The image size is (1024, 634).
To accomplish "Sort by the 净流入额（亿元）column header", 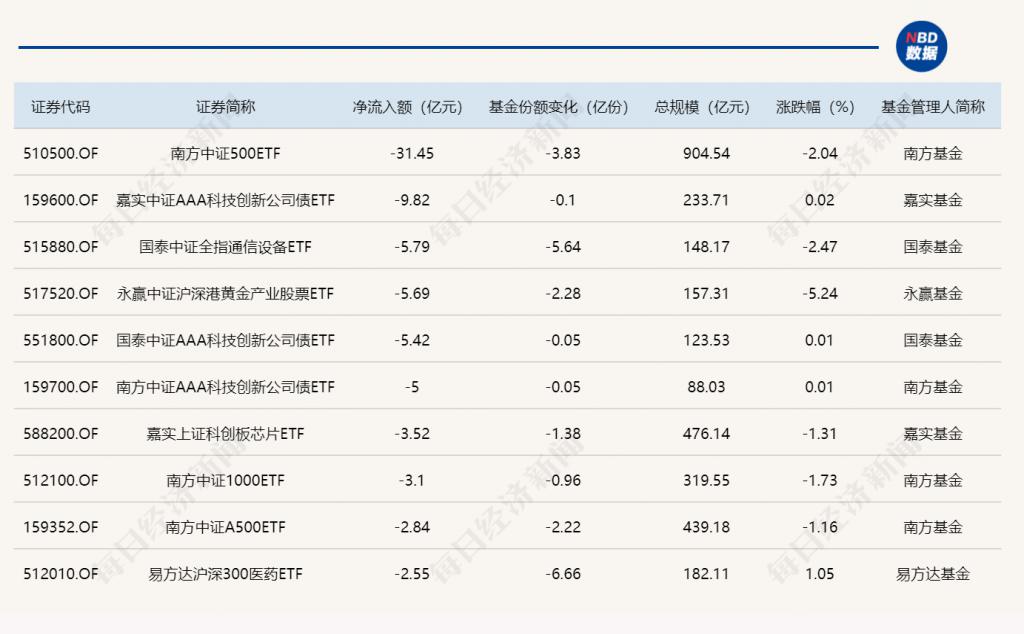I will [x=406, y=107].
